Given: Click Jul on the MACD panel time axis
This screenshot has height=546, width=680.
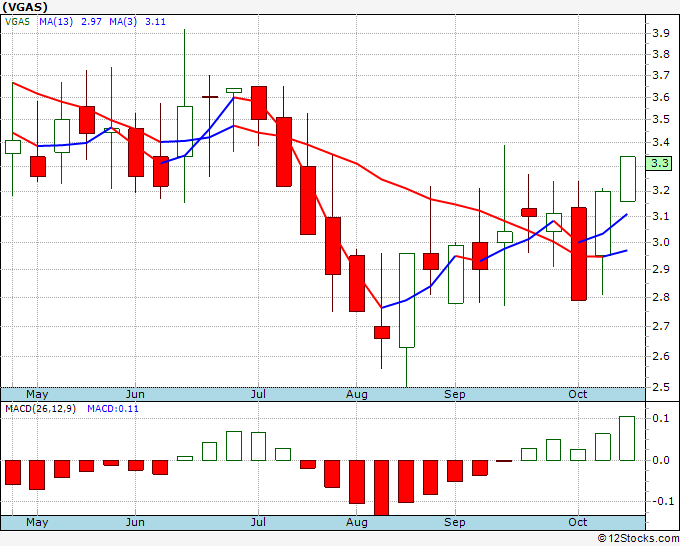Looking at the screenshot, I should [x=258, y=523].
